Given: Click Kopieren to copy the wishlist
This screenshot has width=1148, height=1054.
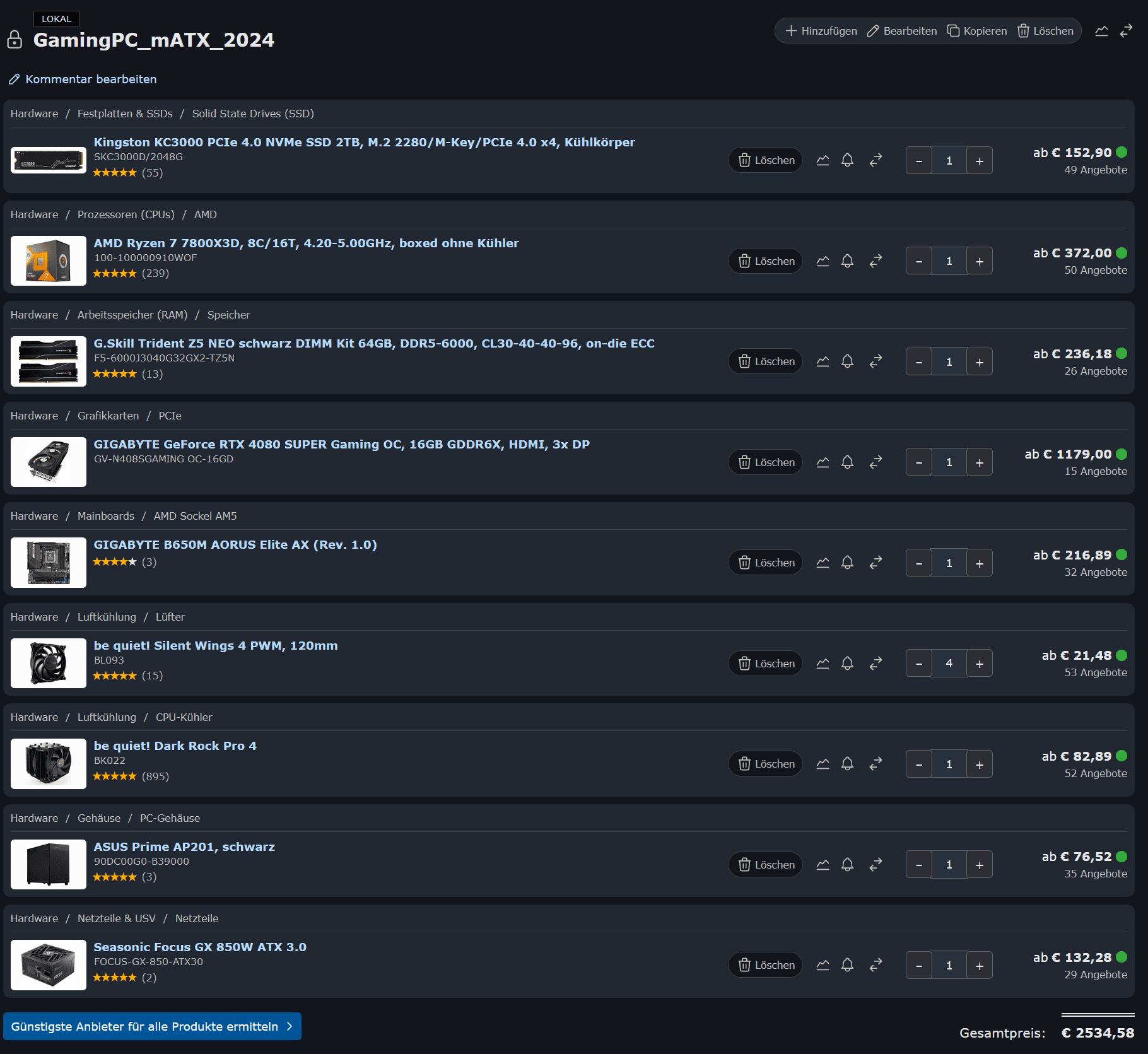Looking at the screenshot, I should pos(977,31).
